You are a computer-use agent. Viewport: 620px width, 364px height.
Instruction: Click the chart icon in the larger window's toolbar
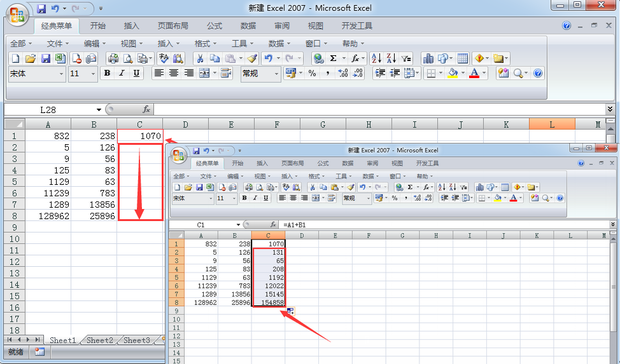click(428, 59)
